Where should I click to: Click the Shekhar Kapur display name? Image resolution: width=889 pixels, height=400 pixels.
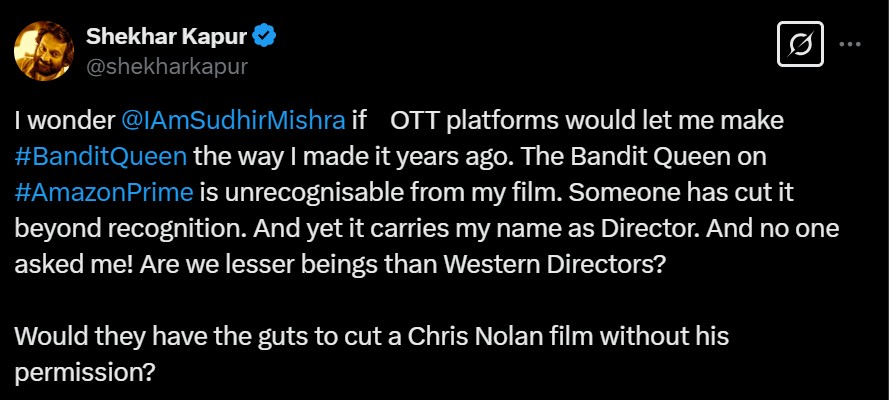tap(166, 38)
